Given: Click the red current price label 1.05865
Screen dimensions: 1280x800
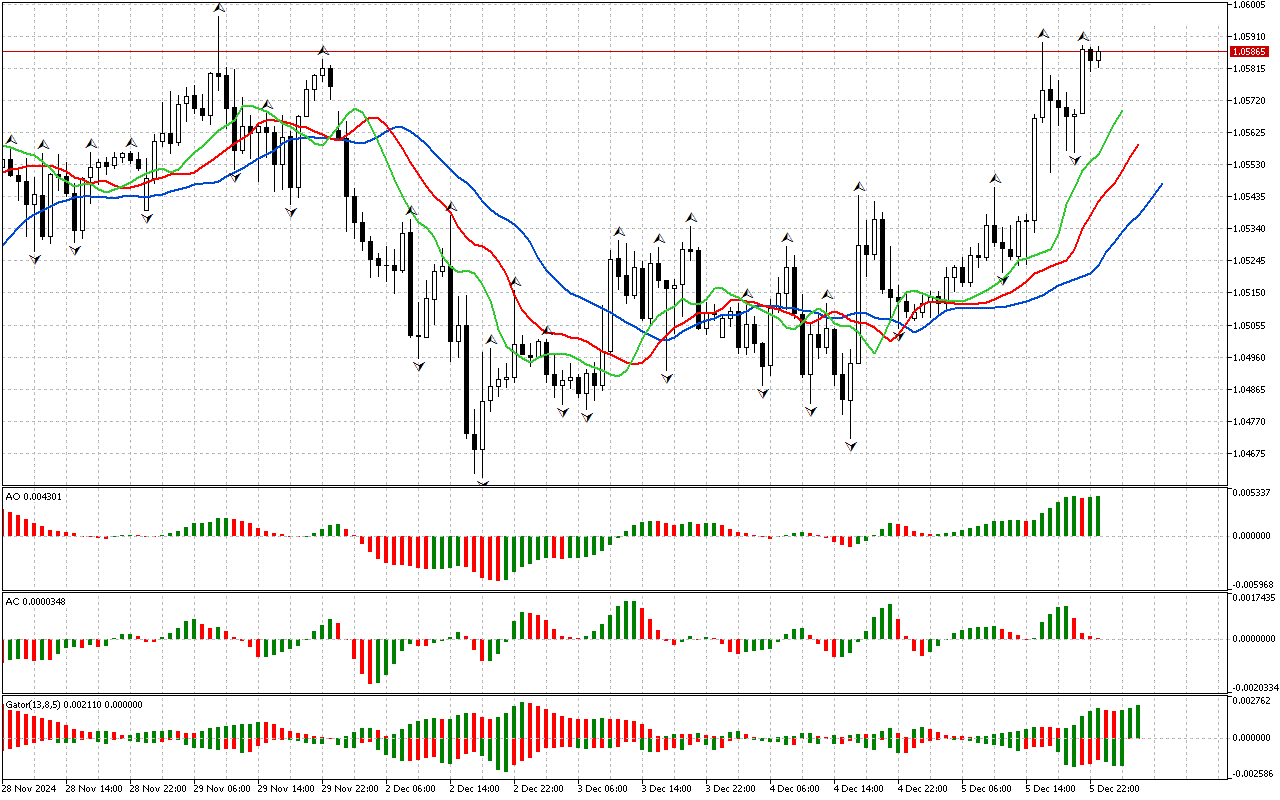Looking at the screenshot, I should coord(1250,51).
